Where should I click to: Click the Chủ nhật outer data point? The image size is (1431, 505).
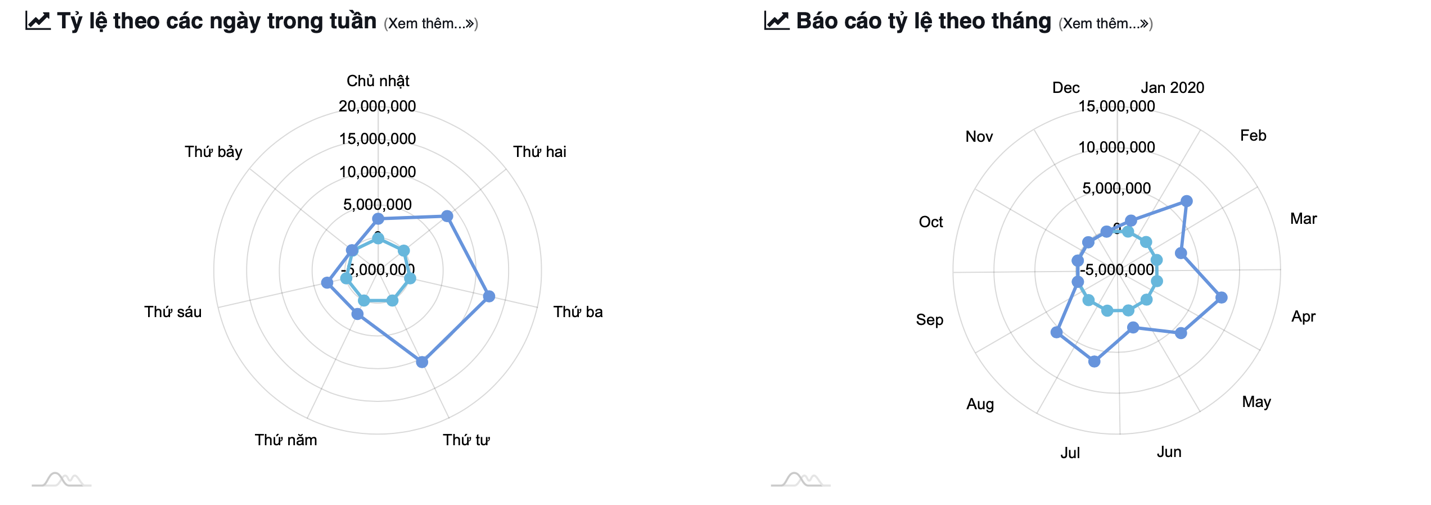point(378,219)
